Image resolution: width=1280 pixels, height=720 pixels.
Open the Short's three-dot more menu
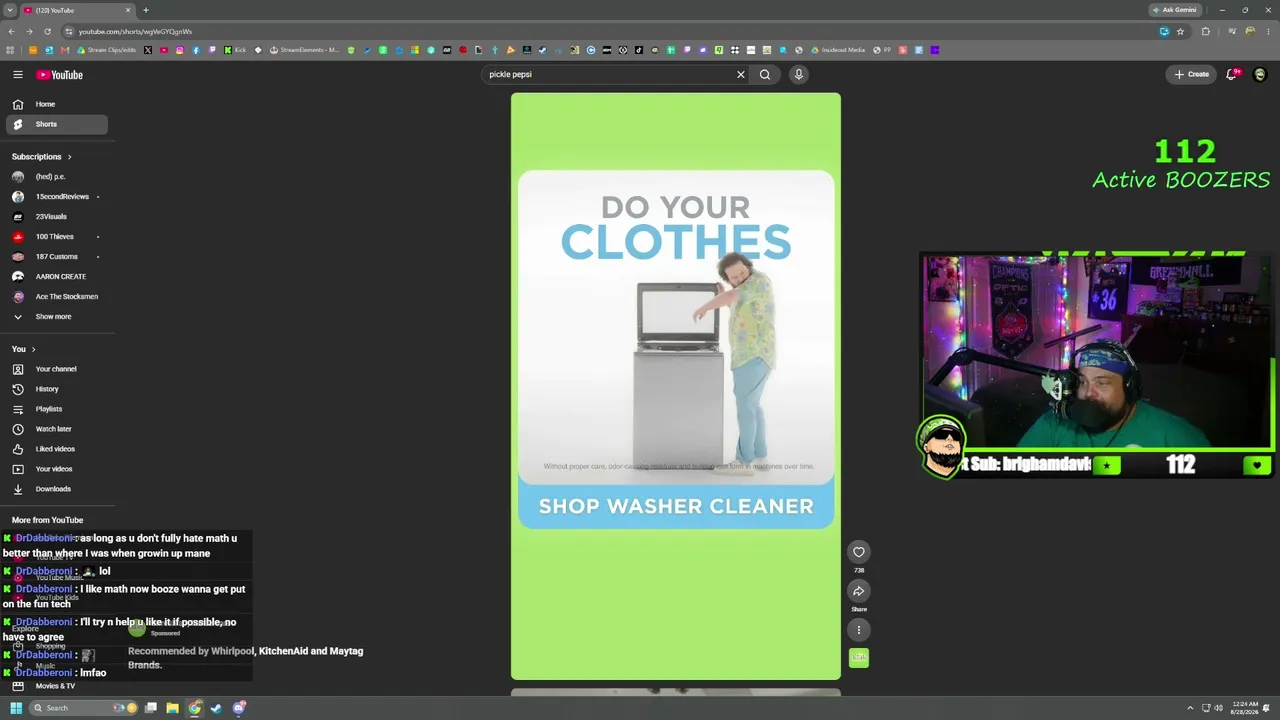pyautogui.click(x=859, y=630)
